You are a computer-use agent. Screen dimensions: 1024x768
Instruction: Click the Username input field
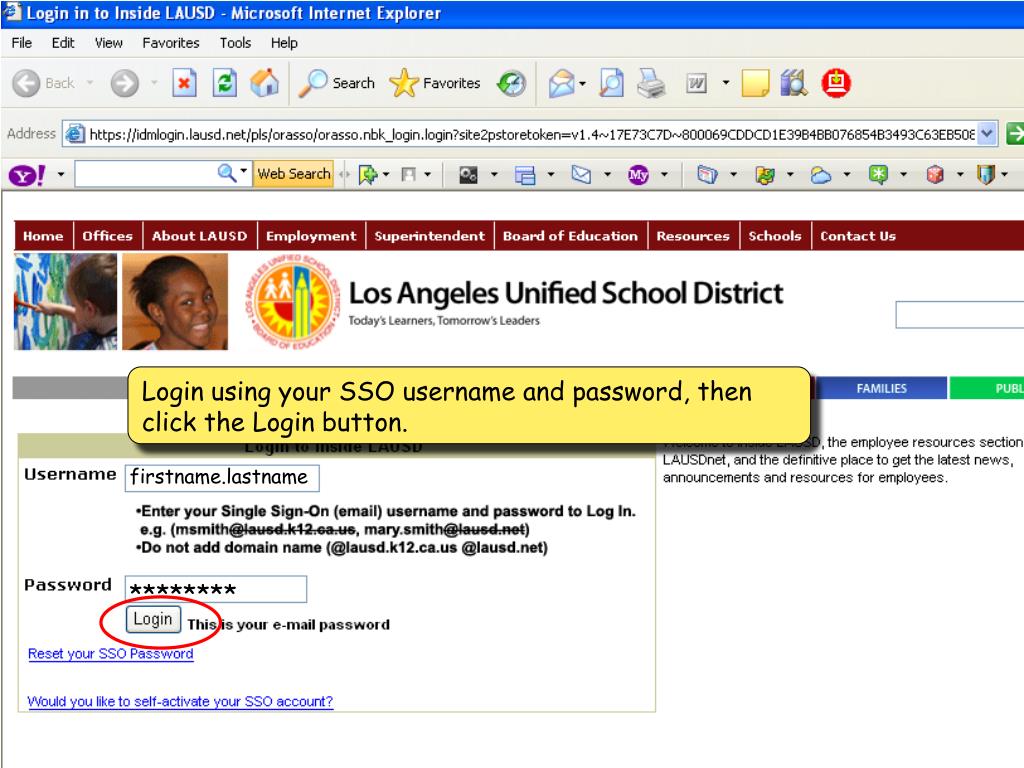(x=222, y=477)
